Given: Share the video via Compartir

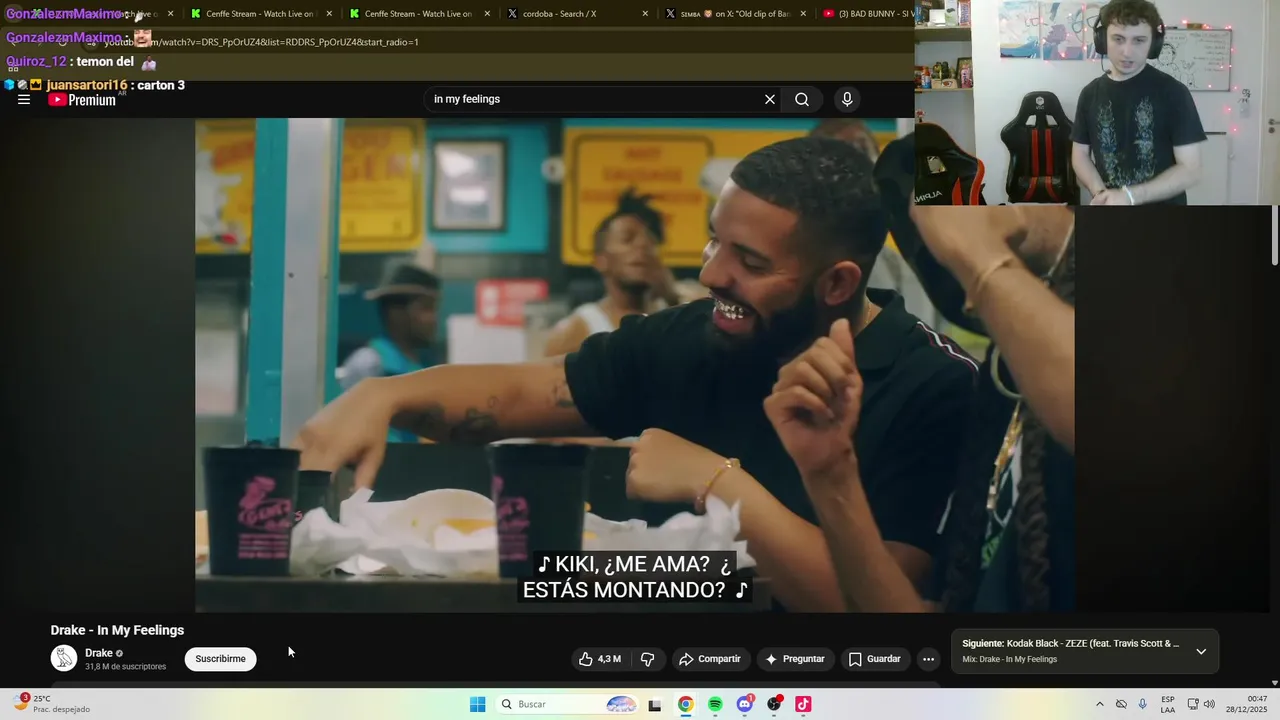Looking at the screenshot, I should click(x=710, y=659).
